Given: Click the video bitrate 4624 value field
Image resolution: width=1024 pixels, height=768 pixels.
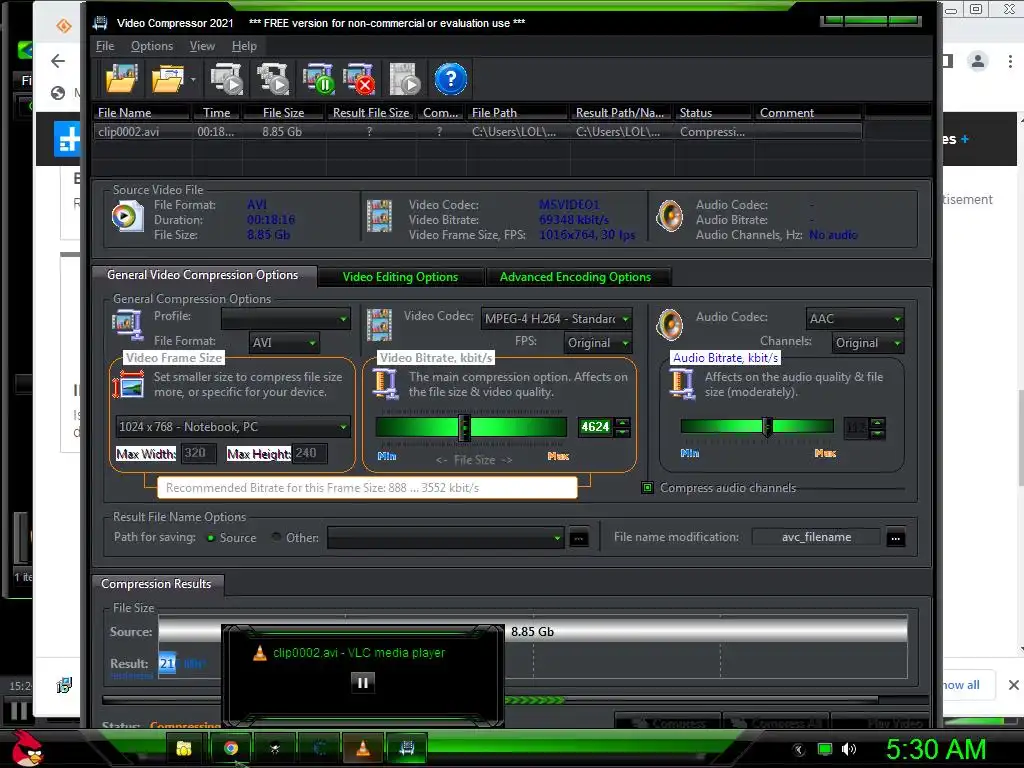Looking at the screenshot, I should click(595, 427).
